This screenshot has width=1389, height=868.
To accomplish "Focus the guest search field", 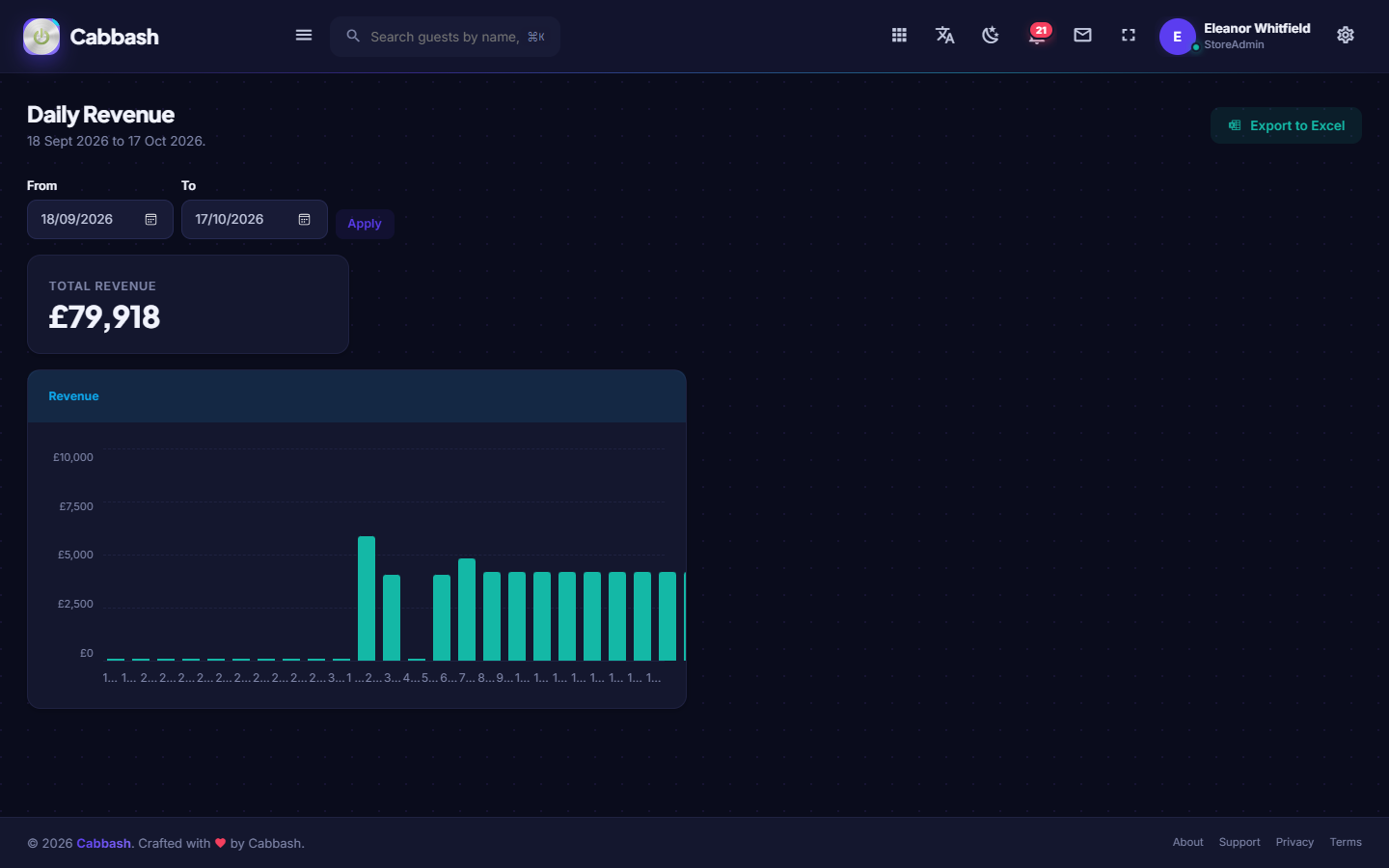I will click(445, 37).
